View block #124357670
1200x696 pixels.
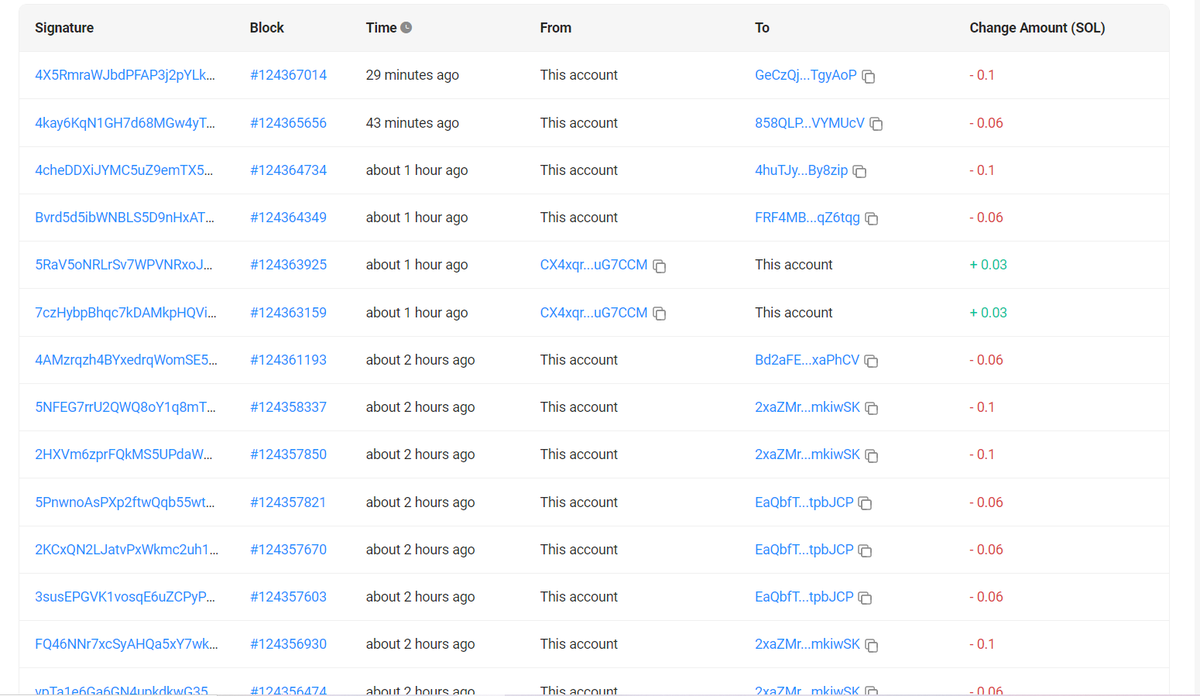point(288,549)
